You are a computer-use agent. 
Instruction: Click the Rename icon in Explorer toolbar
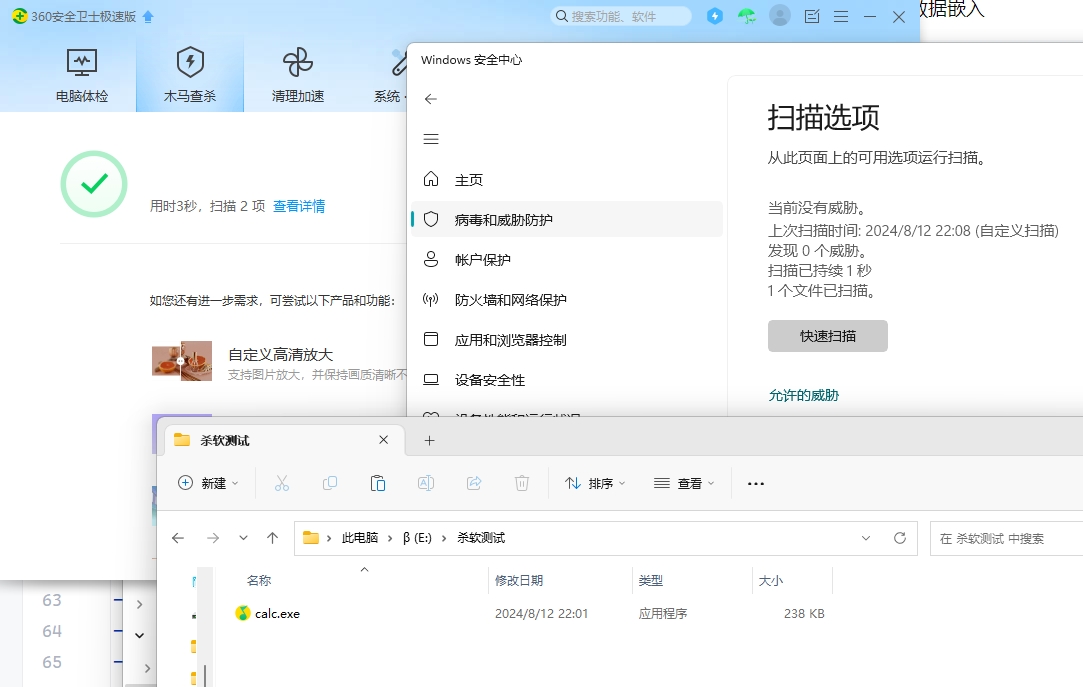[x=426, y=483]
